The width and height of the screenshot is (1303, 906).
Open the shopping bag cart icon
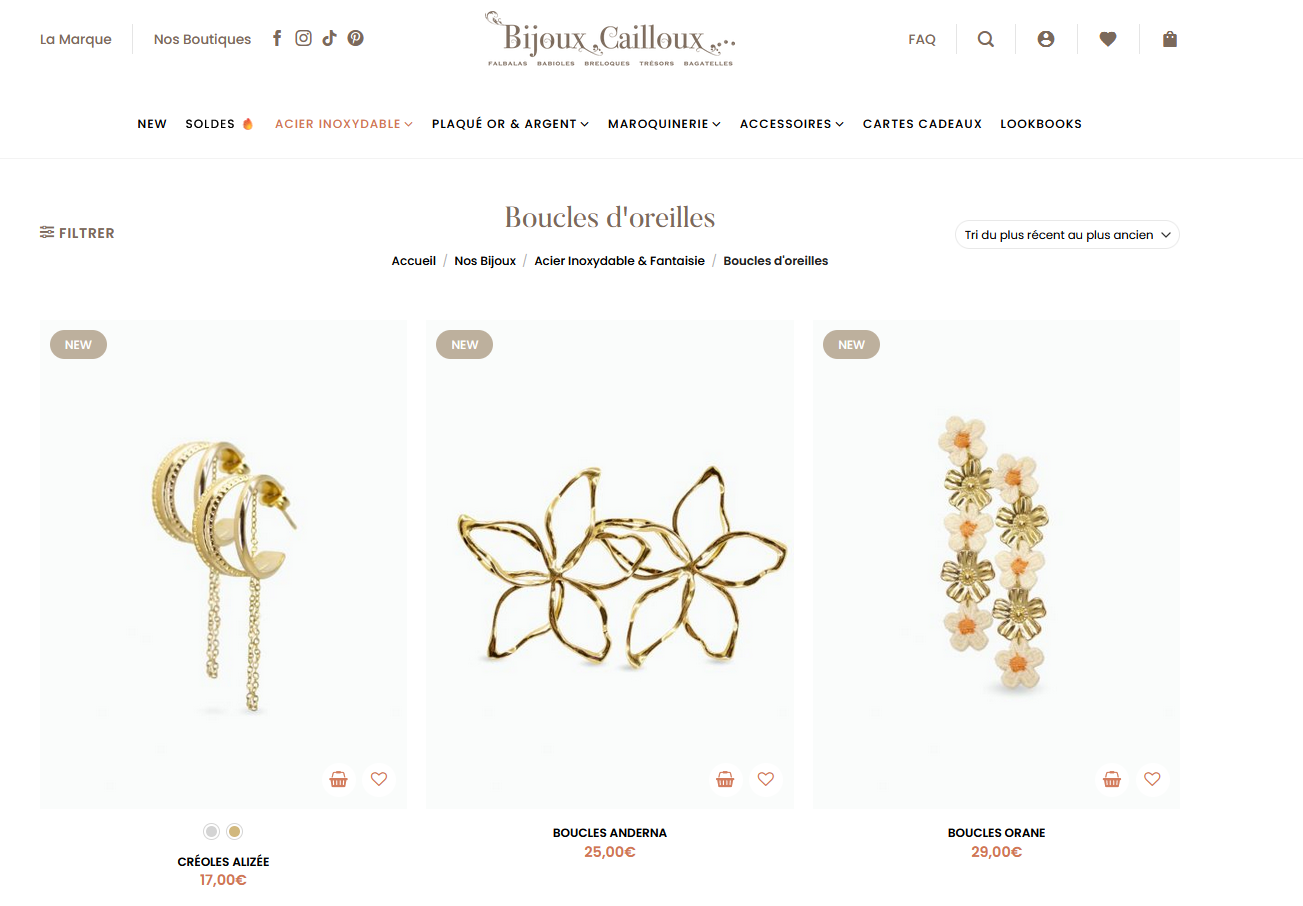pyautogui.click(x=1170, y=39)
